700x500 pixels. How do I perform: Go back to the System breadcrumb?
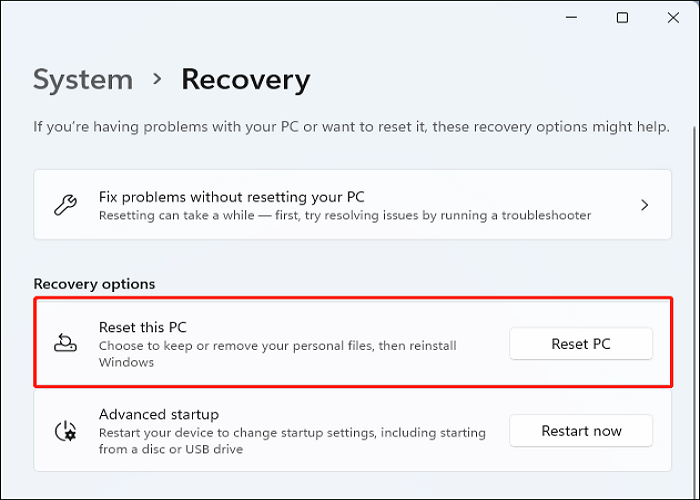pyautogui.click(x=83, y=80)
